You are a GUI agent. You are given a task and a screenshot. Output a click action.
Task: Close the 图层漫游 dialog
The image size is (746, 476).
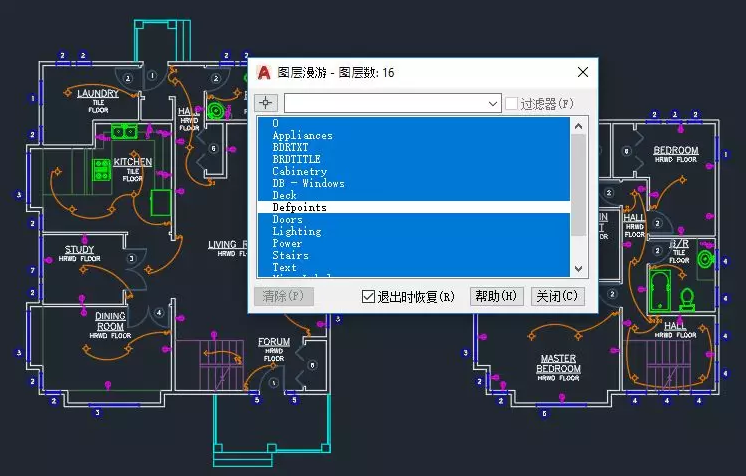[x=583, y=72]
